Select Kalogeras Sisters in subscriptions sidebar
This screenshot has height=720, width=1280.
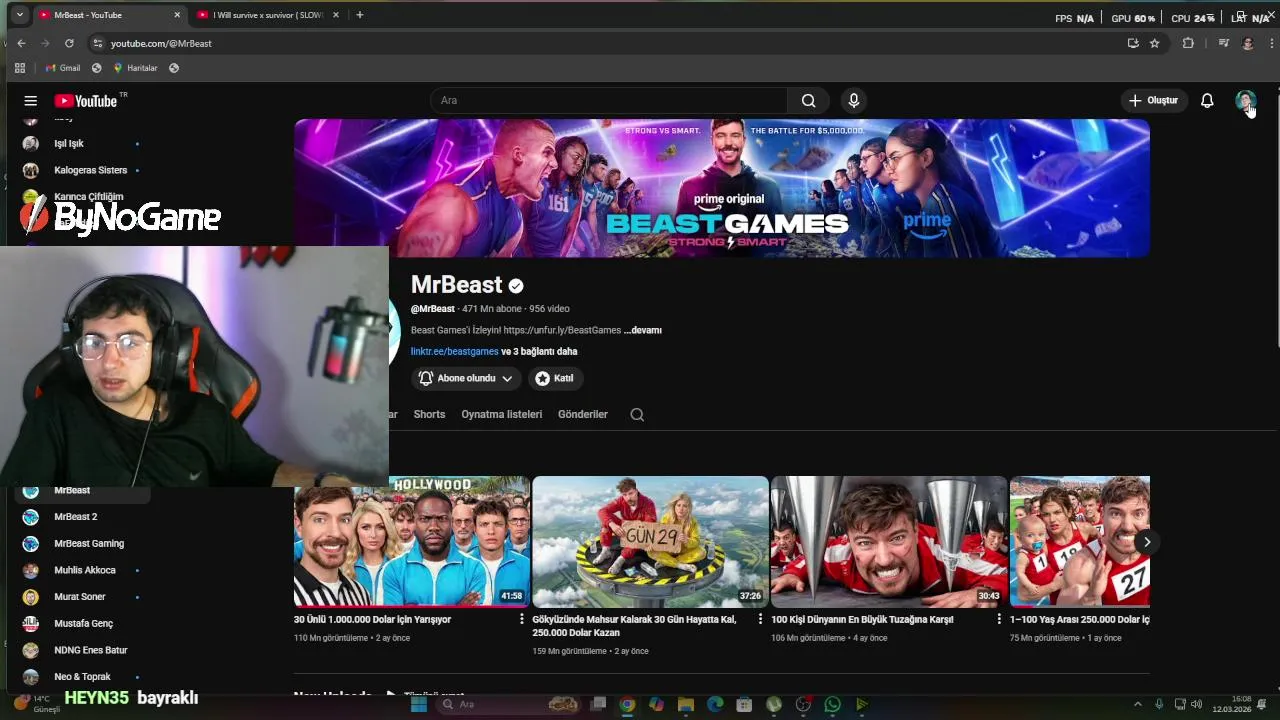[x=90, y=170]
